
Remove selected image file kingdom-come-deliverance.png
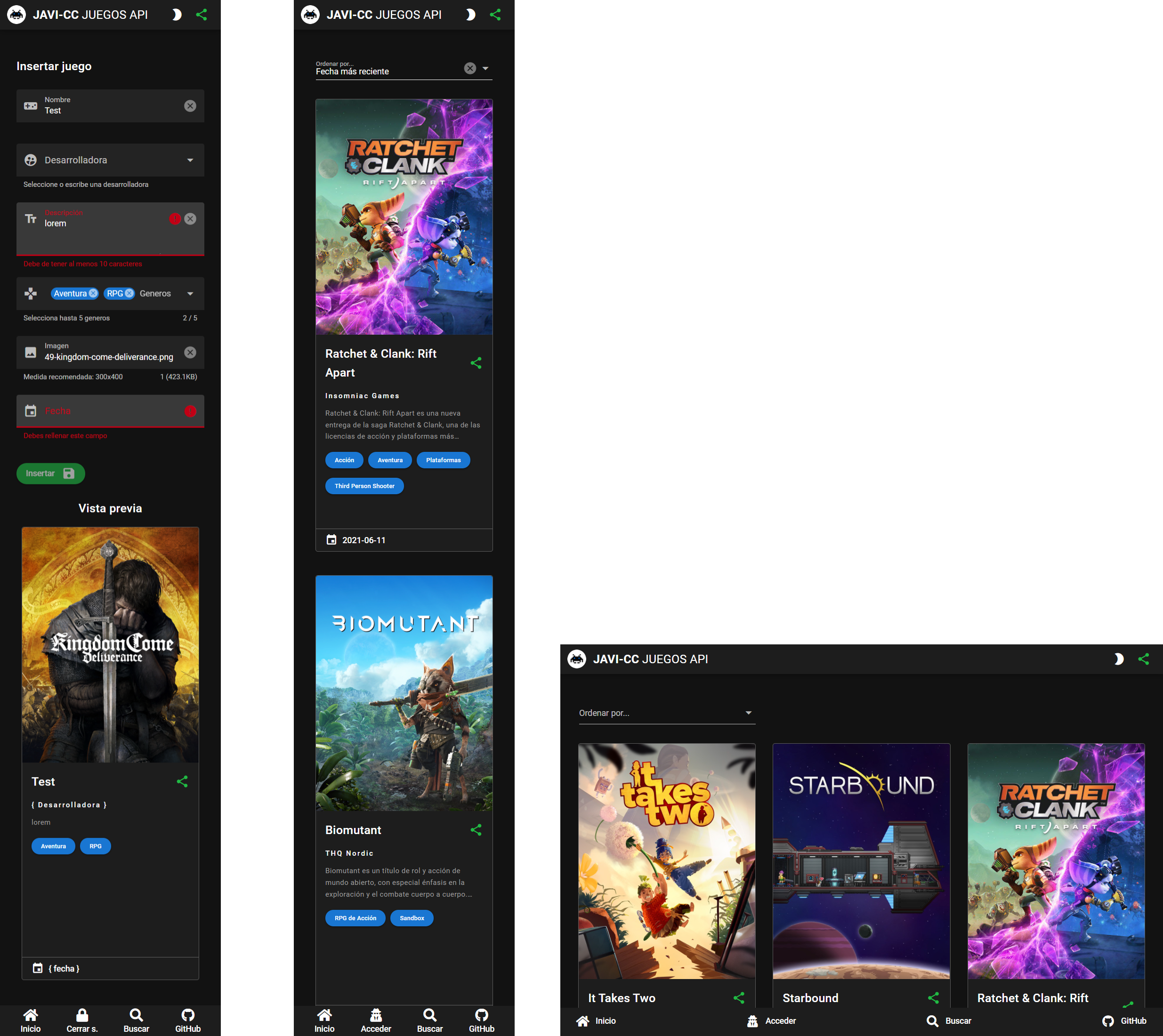click(190, 353)
